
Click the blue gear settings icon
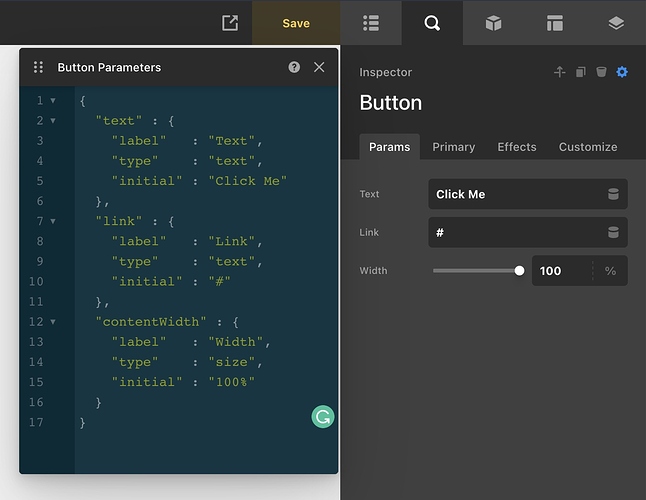[x=622, y=72]
